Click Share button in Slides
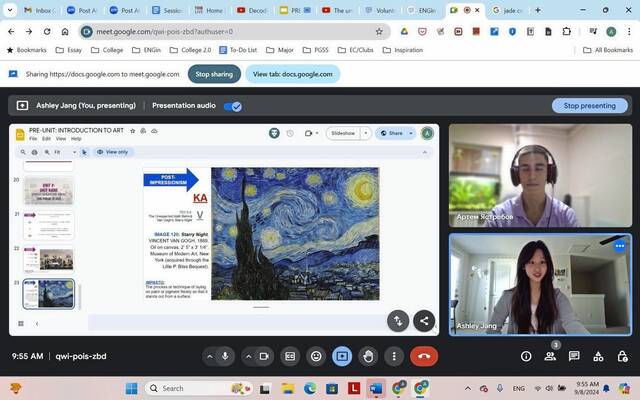Screen dimensions: 640x400 (391, 133)
